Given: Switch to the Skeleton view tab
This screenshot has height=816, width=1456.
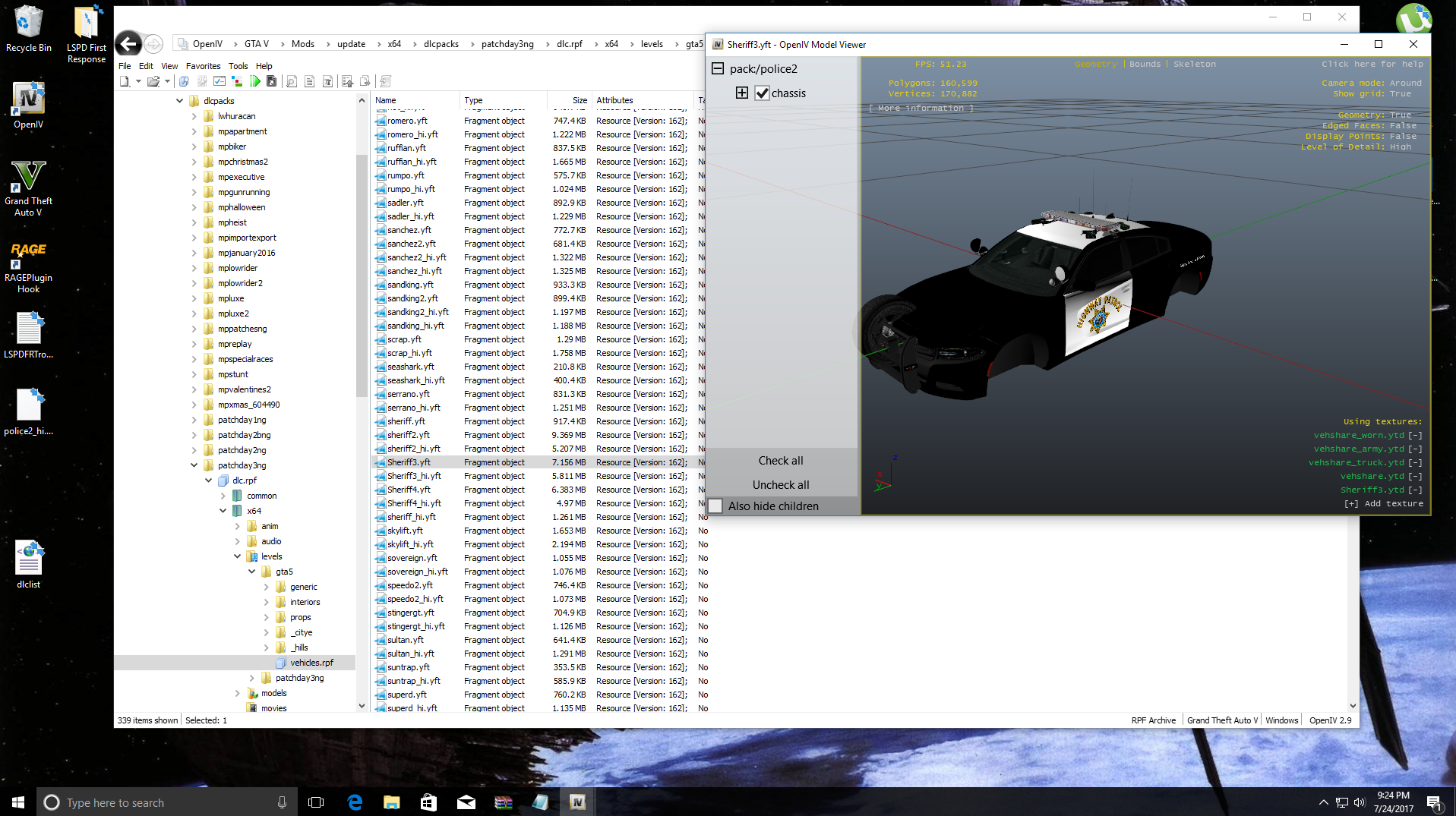Looking at the screenshot, I should [1194, 65].
